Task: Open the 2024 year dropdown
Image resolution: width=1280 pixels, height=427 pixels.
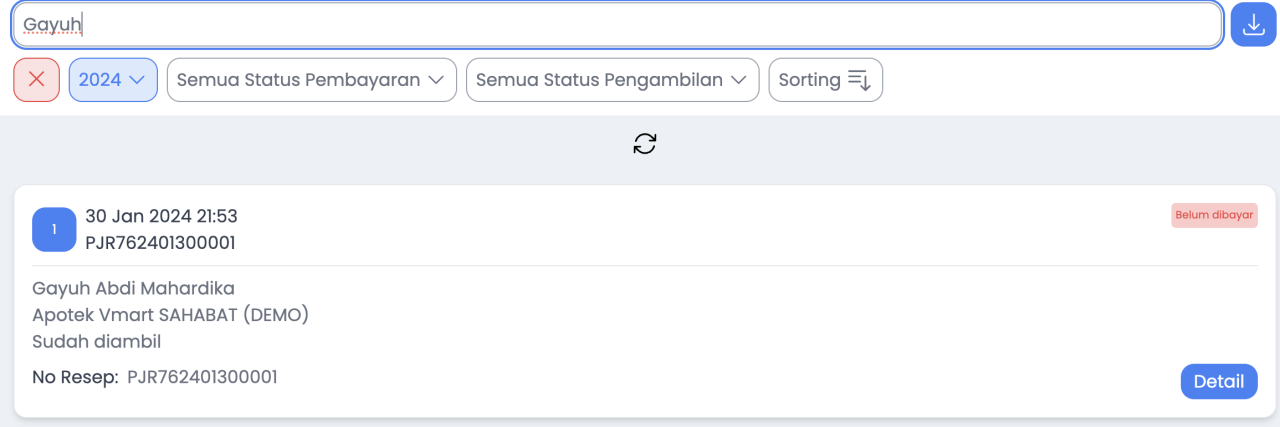Action: [112, 80]
